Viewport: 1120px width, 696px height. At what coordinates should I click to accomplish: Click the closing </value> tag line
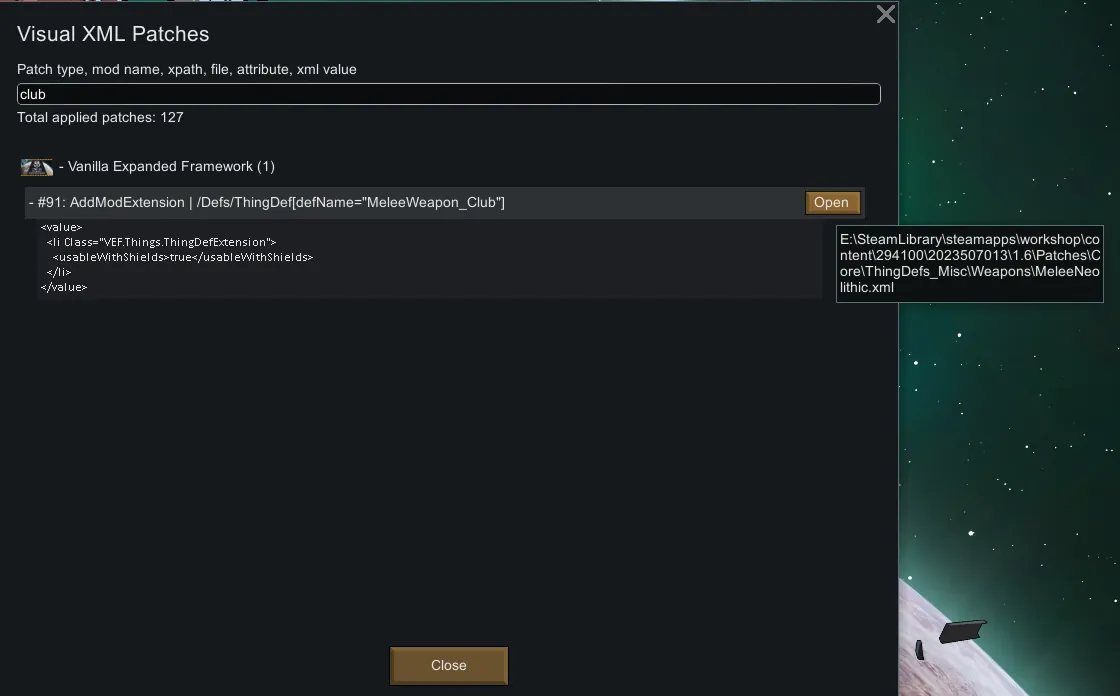64,287
